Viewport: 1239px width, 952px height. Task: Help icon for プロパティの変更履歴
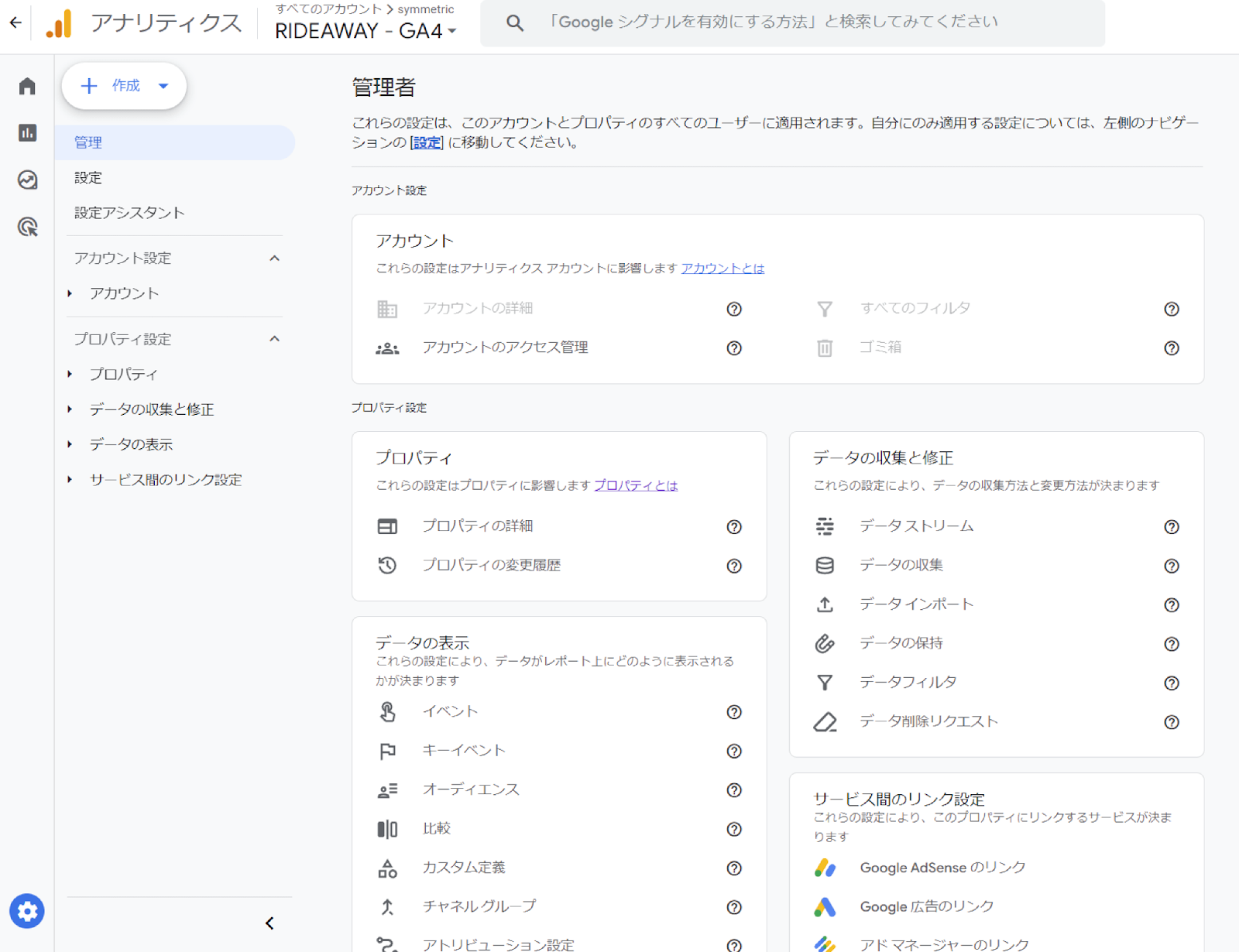(x=734, y=566)
